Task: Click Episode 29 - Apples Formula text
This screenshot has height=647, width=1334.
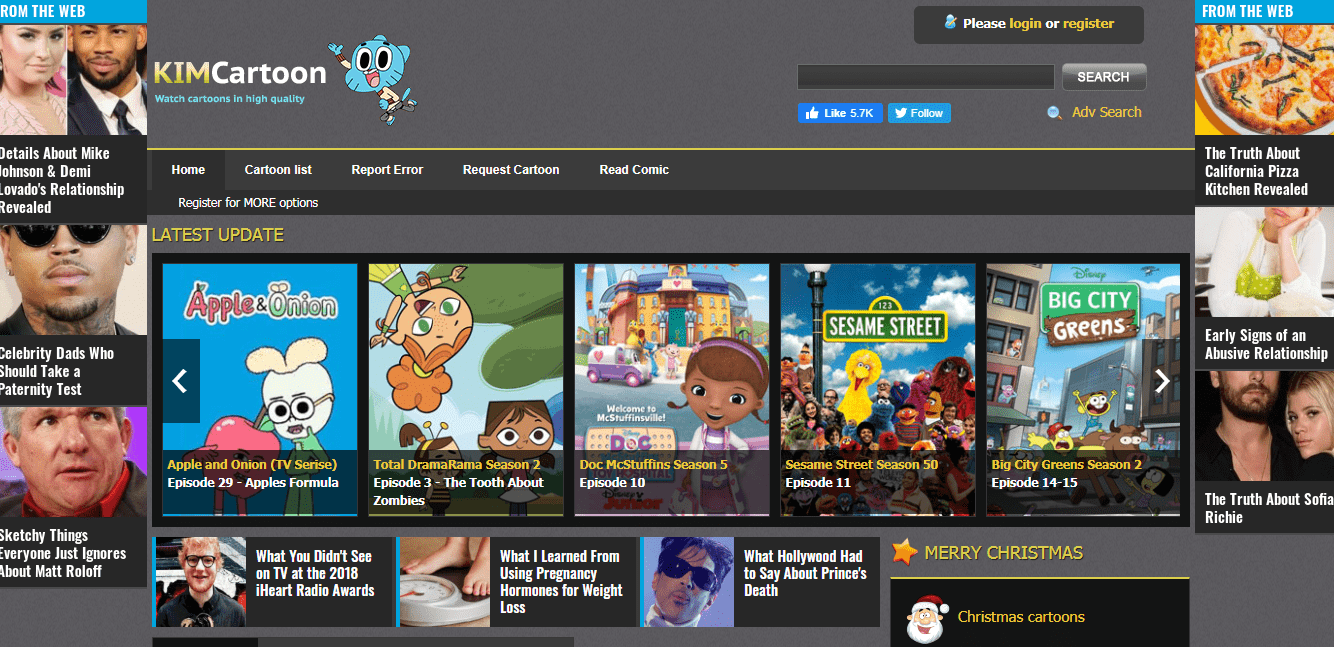Action: (x=253, y=482)
